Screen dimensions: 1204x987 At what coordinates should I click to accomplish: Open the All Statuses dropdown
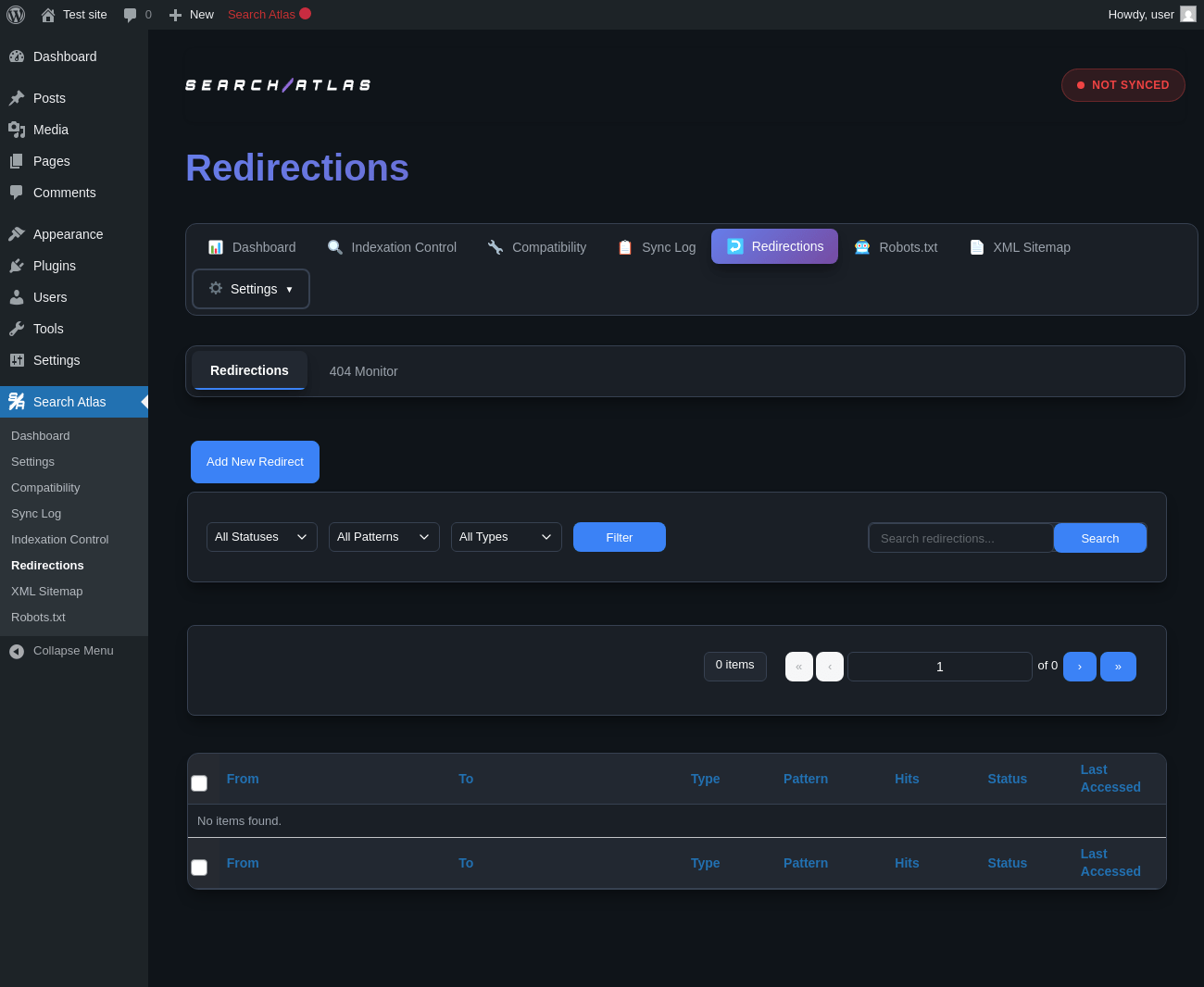262,537
